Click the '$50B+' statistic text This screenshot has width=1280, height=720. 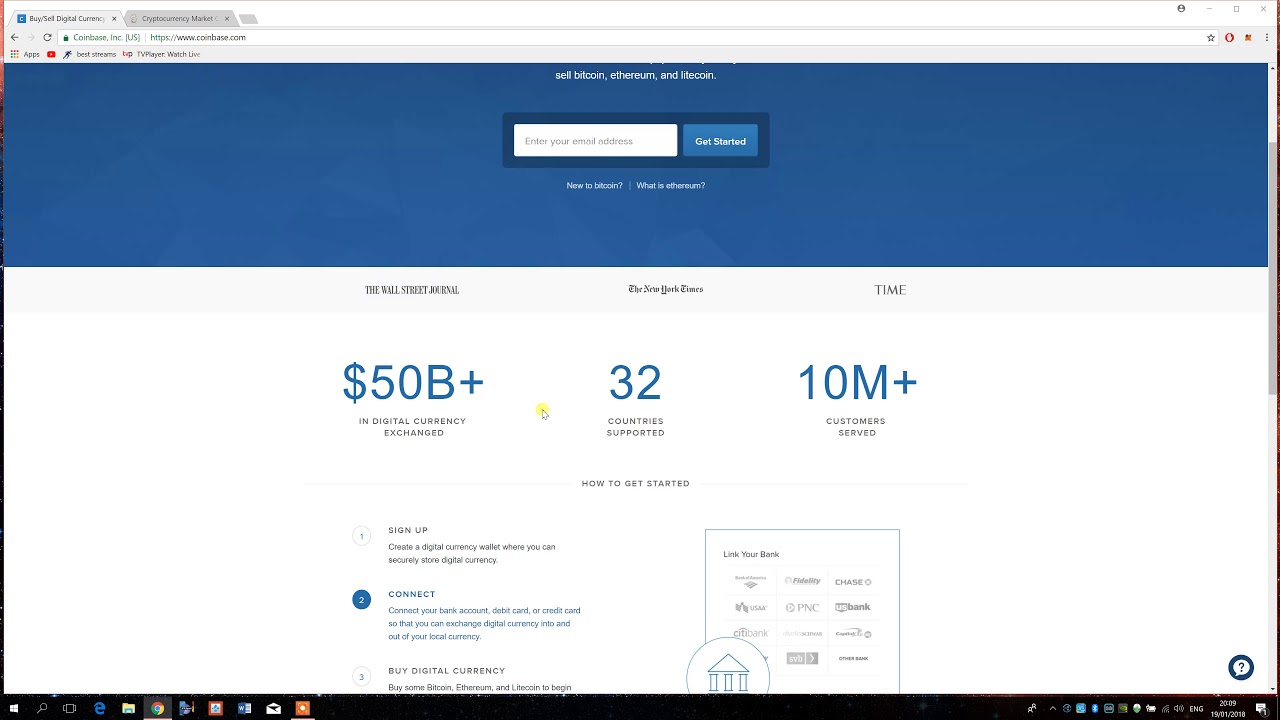(x=413, y=383)
